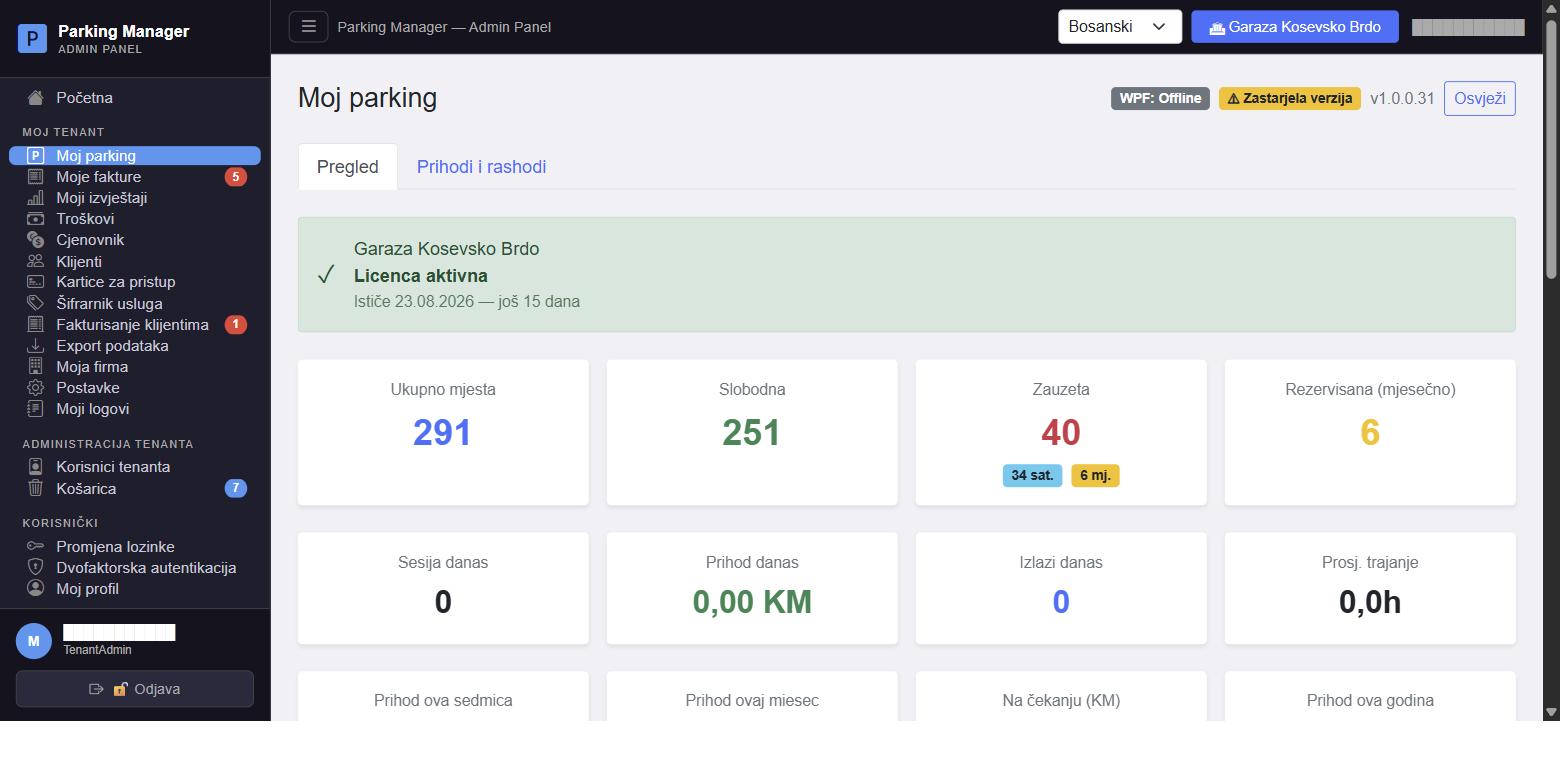Click the blue 7 badge on Košarica
This screenshot has width=1560, height=784.
pos(235,489)
